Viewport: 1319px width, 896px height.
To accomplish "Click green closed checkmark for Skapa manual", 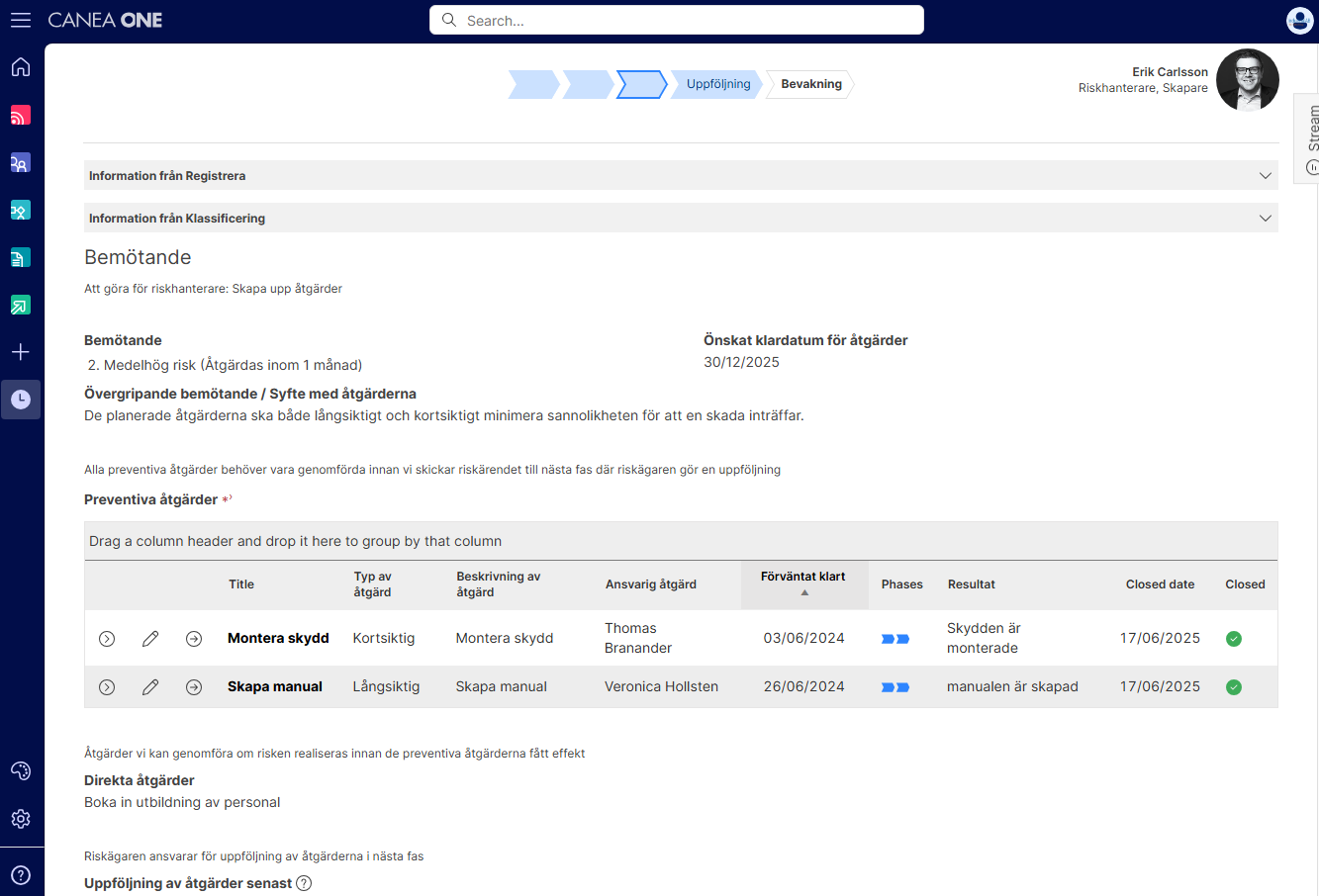I will click(1234, 687).
